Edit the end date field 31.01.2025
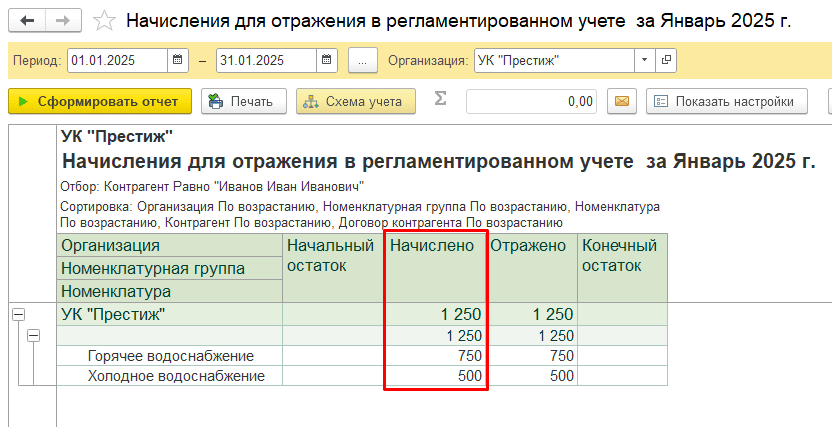 tap(266, 60)
